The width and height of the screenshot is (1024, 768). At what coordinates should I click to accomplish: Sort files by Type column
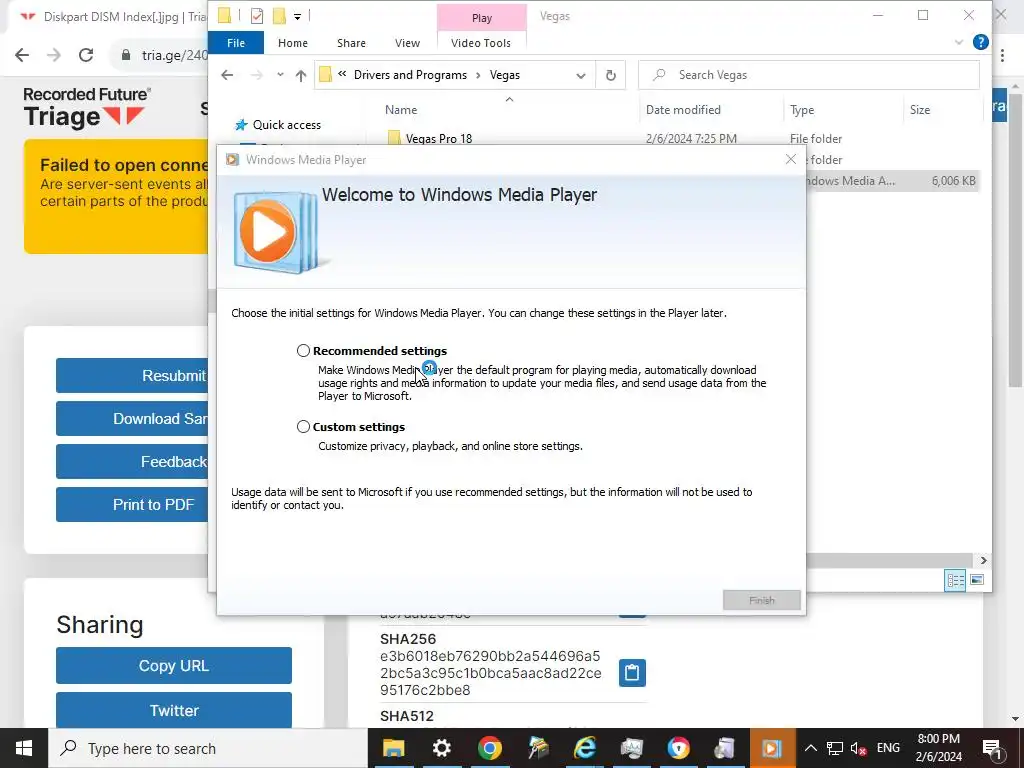802,110
